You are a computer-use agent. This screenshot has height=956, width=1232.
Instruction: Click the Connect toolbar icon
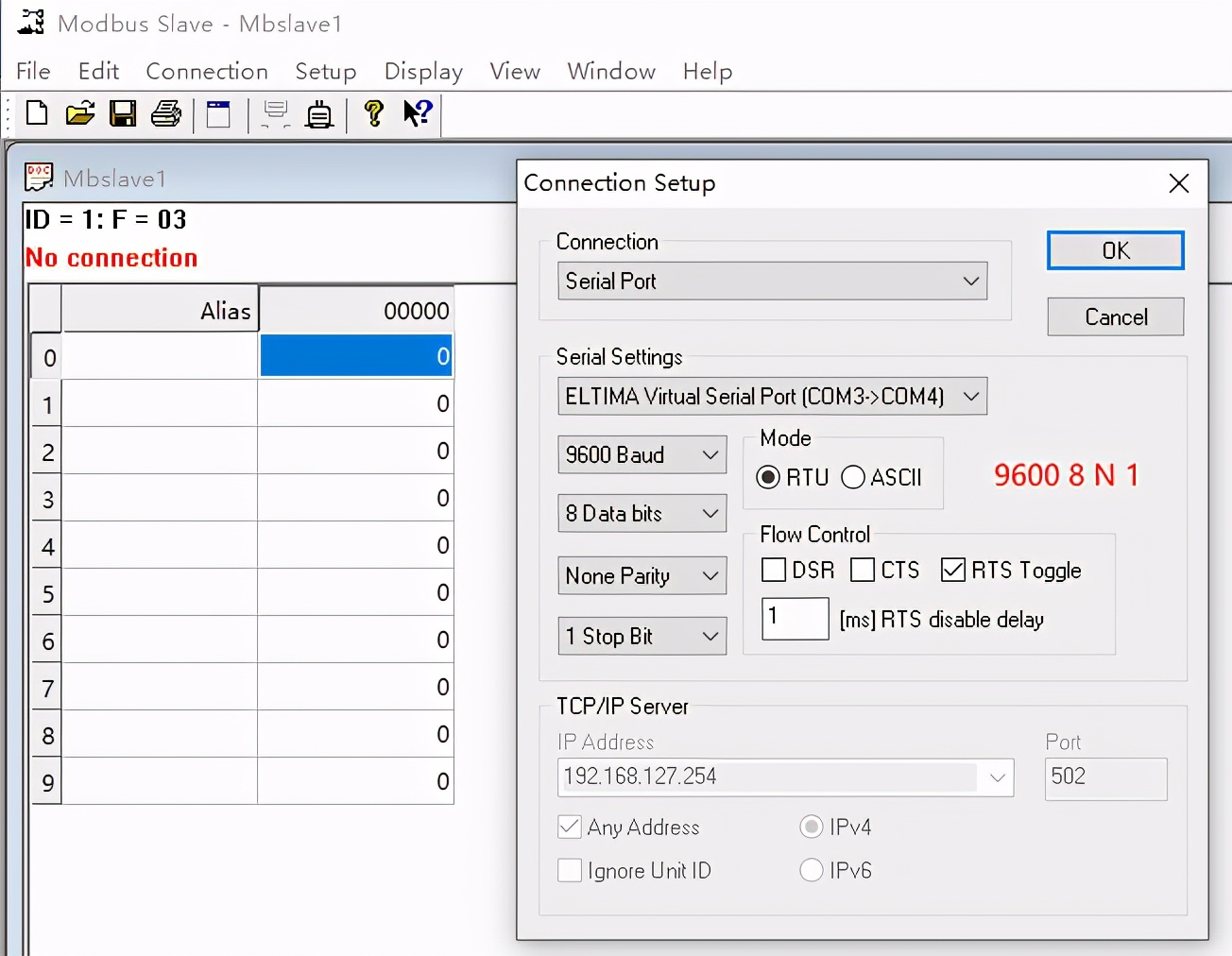coord(319,114)
